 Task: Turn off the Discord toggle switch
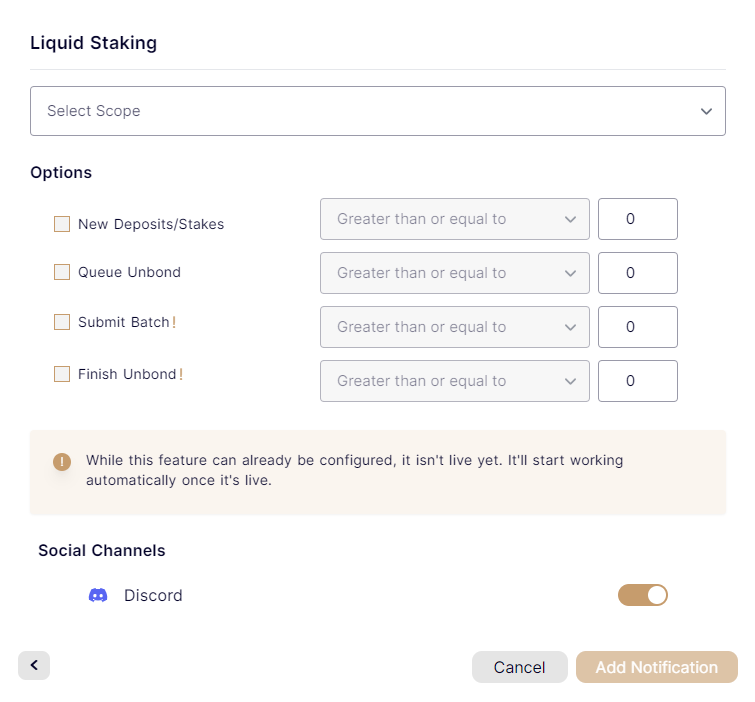(x=643, y=596)
